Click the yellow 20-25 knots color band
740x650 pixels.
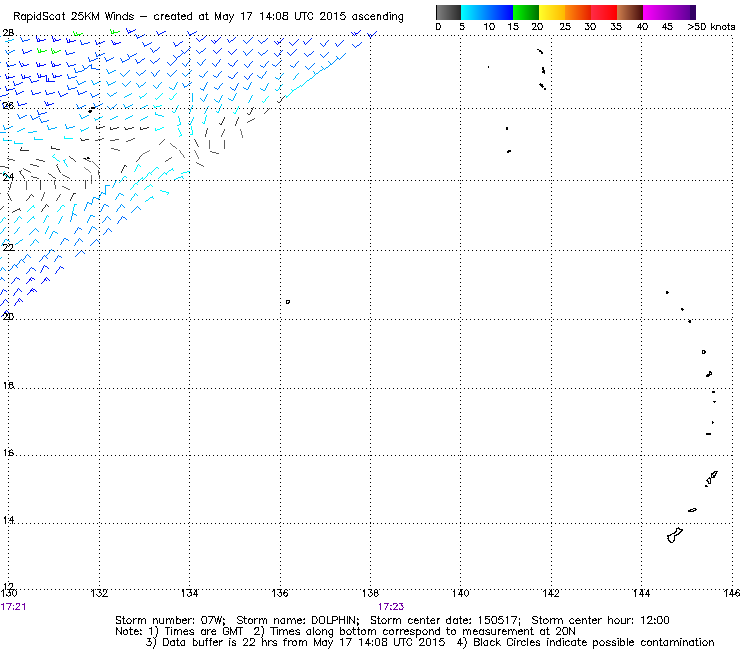(x=552, y=12)
